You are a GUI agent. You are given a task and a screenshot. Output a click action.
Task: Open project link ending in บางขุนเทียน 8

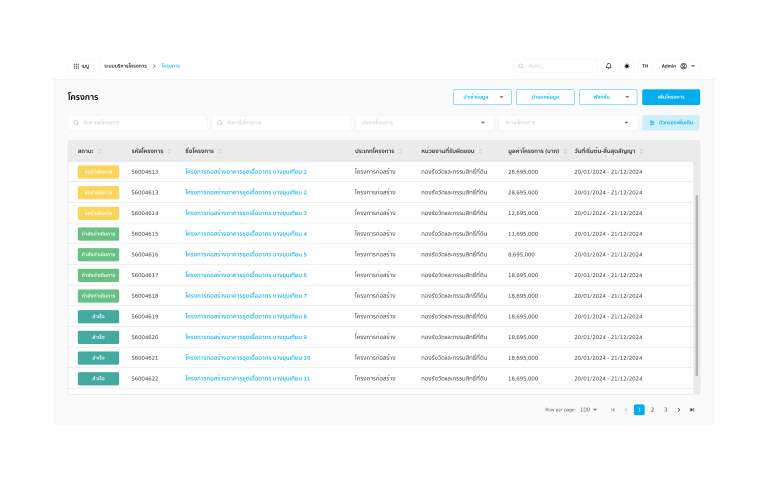coord(246,316)
